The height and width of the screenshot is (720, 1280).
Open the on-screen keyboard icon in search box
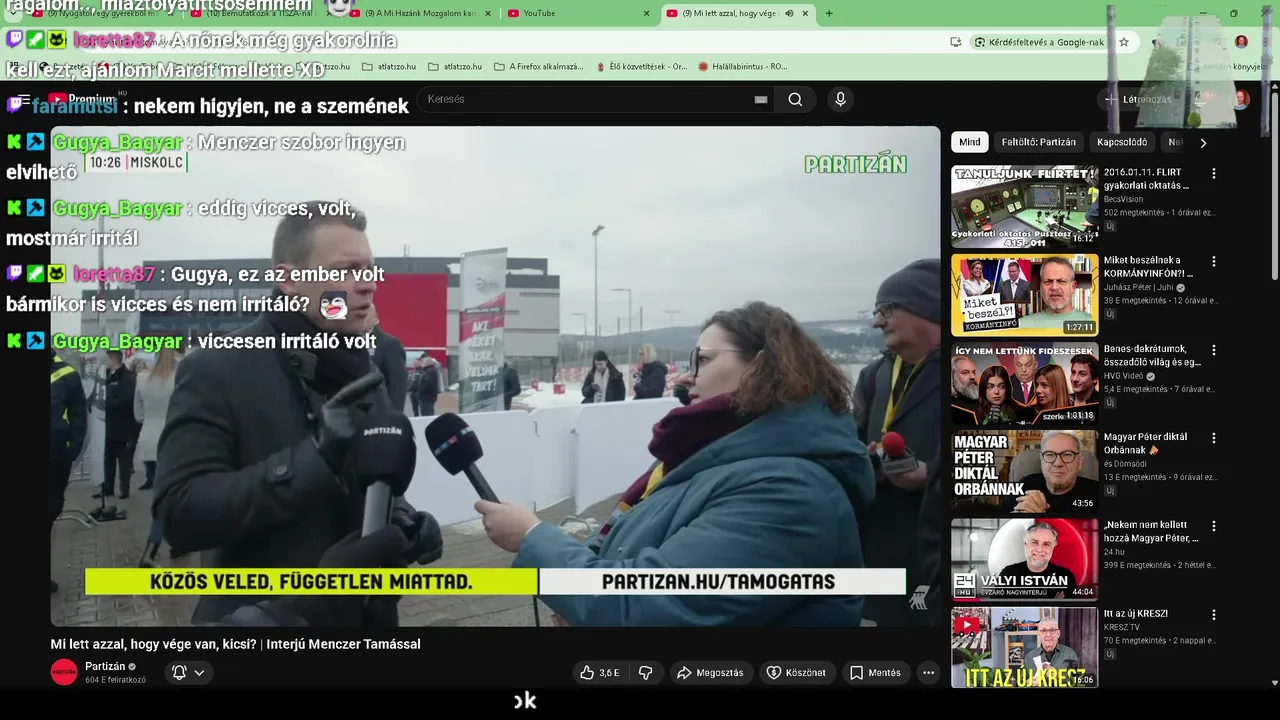(x=761, y=99)
